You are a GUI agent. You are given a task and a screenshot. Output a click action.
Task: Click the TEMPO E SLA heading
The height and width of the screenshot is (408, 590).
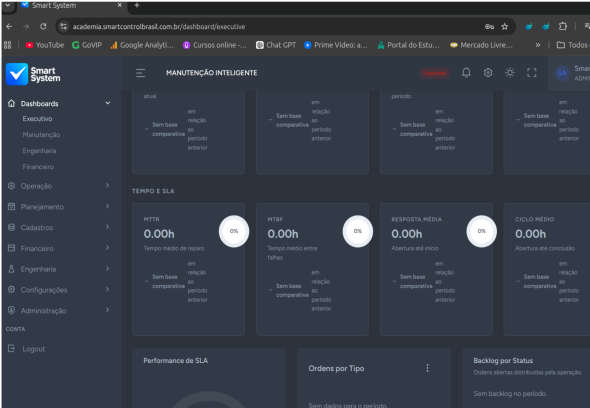153,191
